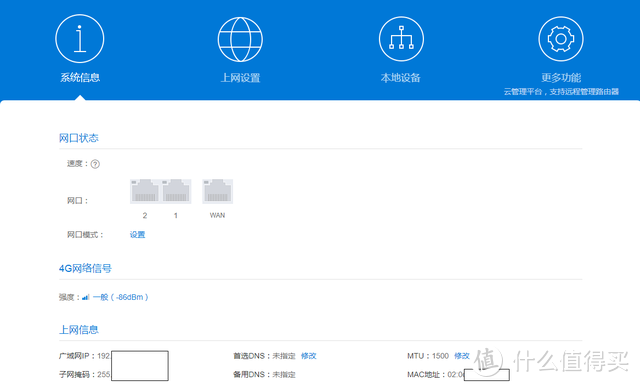Switch to the 系统信息 tab label
Image resolution: width=640 pixels, height=387 pixels.
[x=80, y=78]
